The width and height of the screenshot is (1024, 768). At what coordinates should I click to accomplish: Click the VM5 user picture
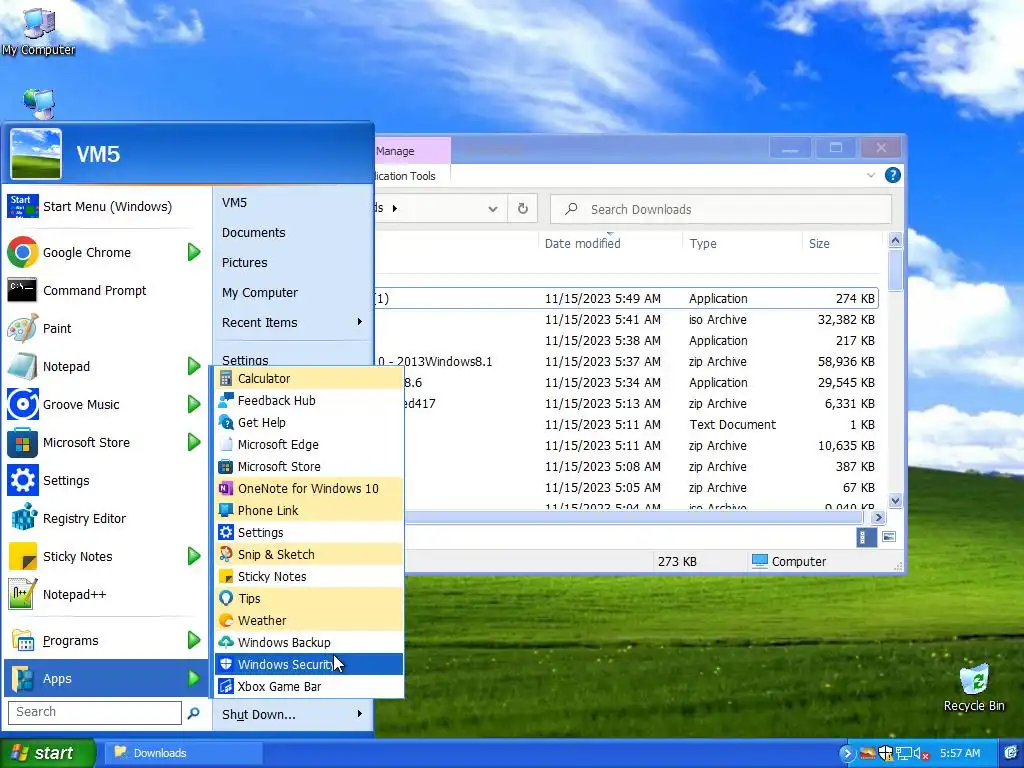click(x=36, y=153)
